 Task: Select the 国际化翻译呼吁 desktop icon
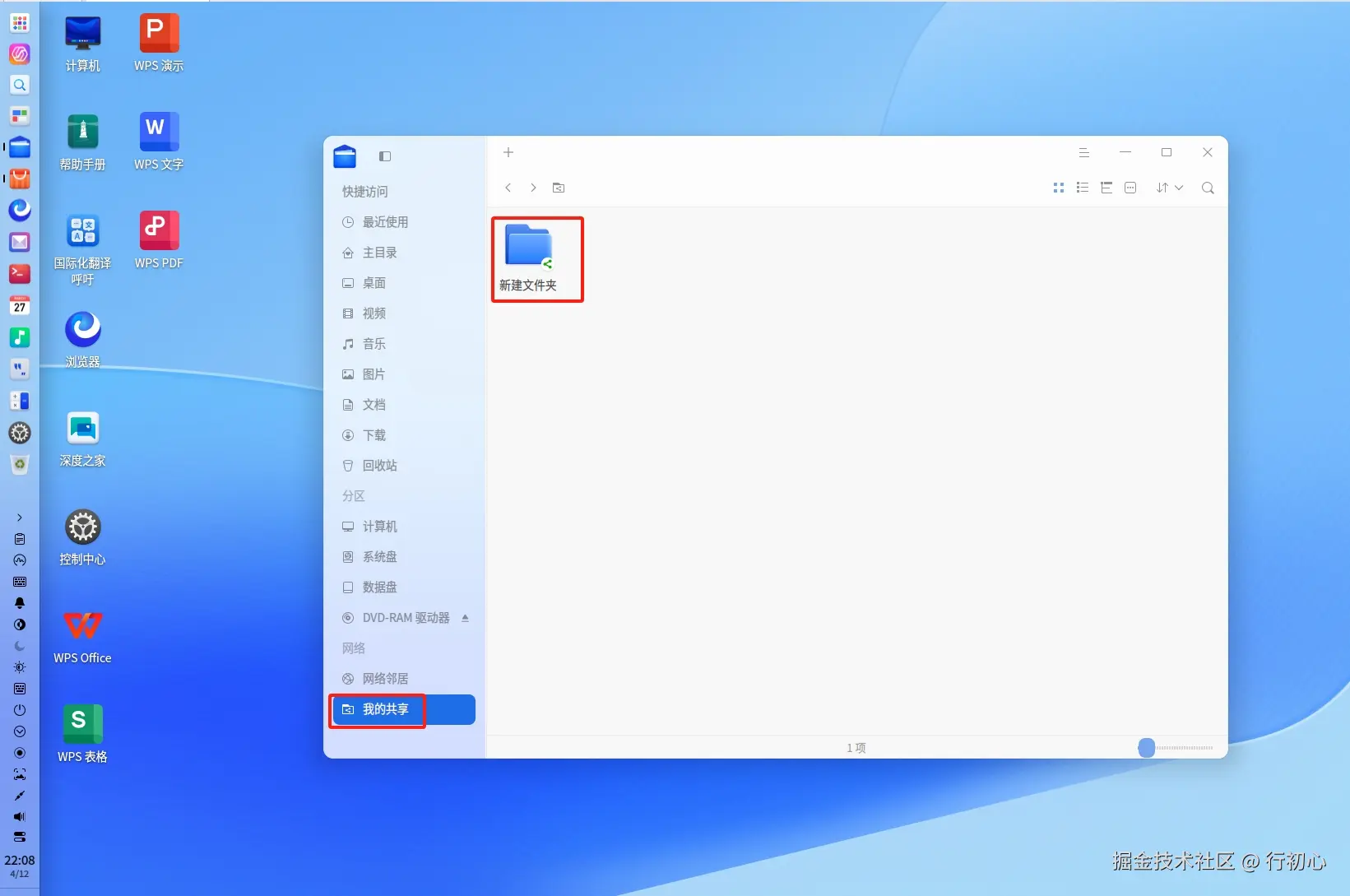tap(83, 249)
